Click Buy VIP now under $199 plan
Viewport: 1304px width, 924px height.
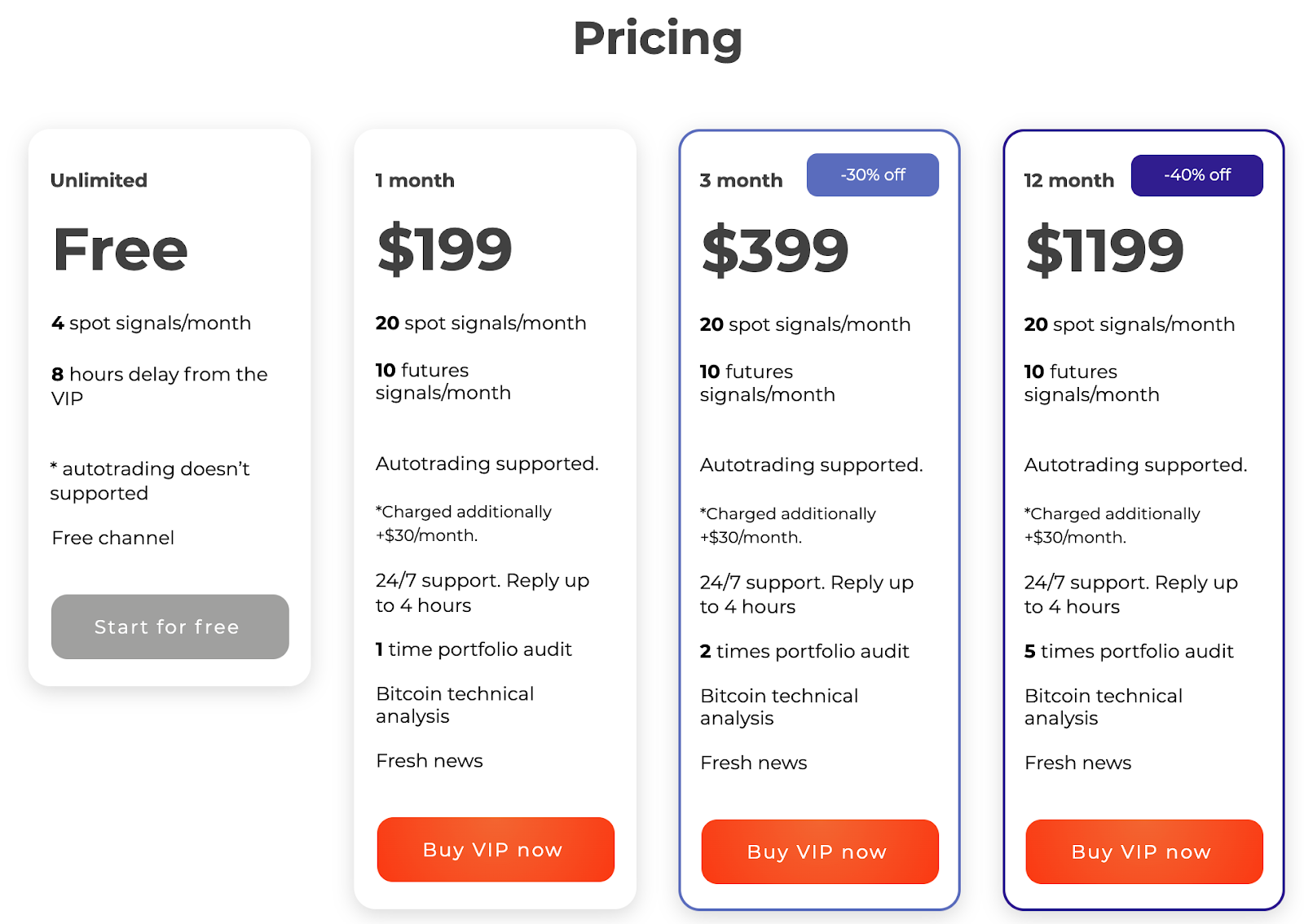tap(495, 850)
